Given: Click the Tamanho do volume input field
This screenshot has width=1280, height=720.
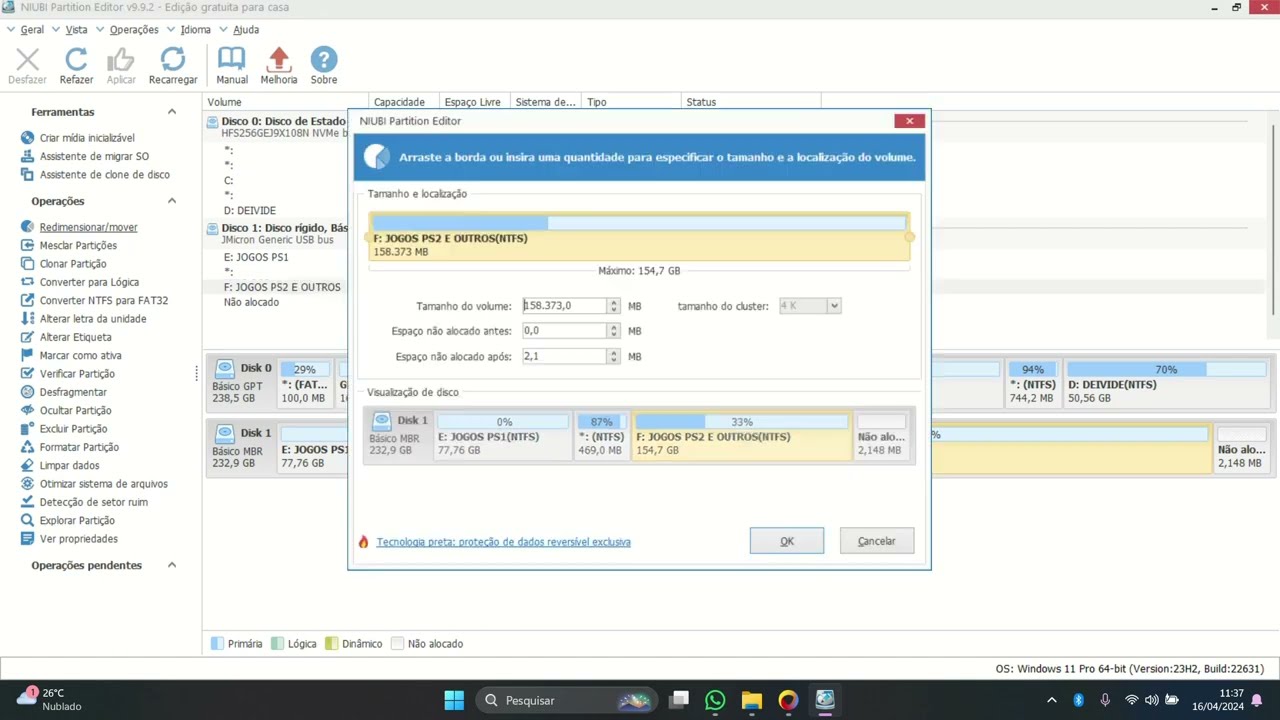Looking at the screenshot, I should click(565, 306).
